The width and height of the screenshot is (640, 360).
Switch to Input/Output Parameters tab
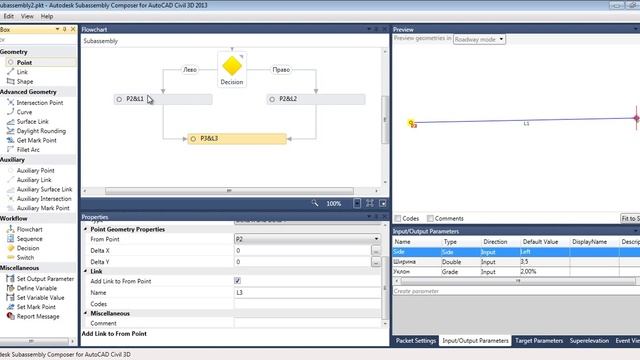click(x=475, y=340)
